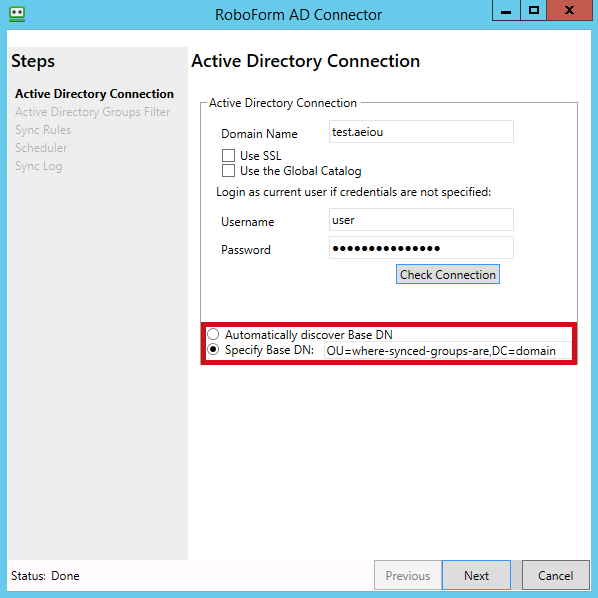Select Automatically discover Base DN option
Screen dimensions: 598x598
tap(213, 334)
